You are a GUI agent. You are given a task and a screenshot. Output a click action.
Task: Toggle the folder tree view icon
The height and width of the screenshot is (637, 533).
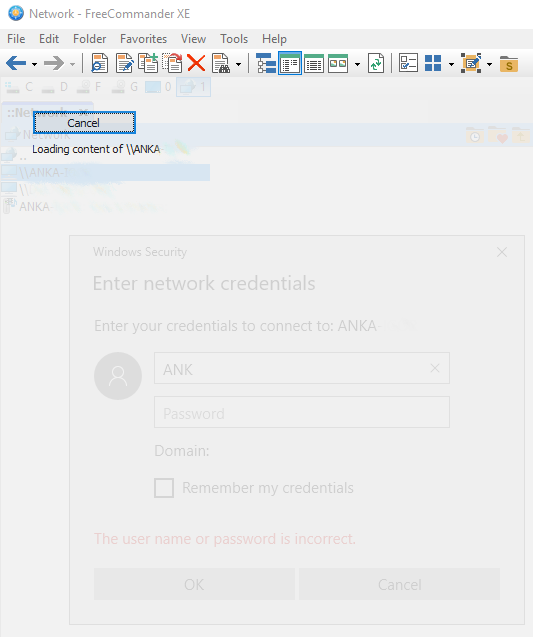[x=266, y=63]
